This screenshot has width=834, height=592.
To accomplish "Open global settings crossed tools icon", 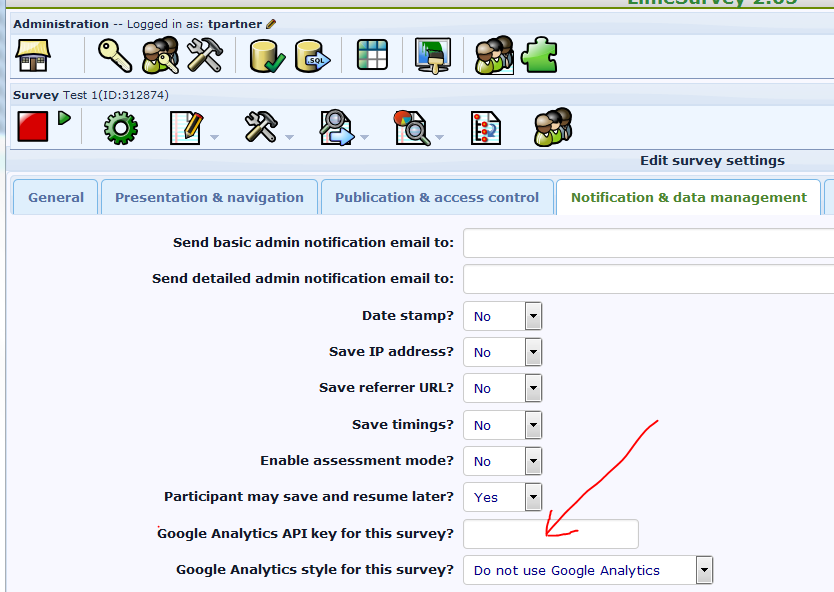I will click(x=205, y=56).
